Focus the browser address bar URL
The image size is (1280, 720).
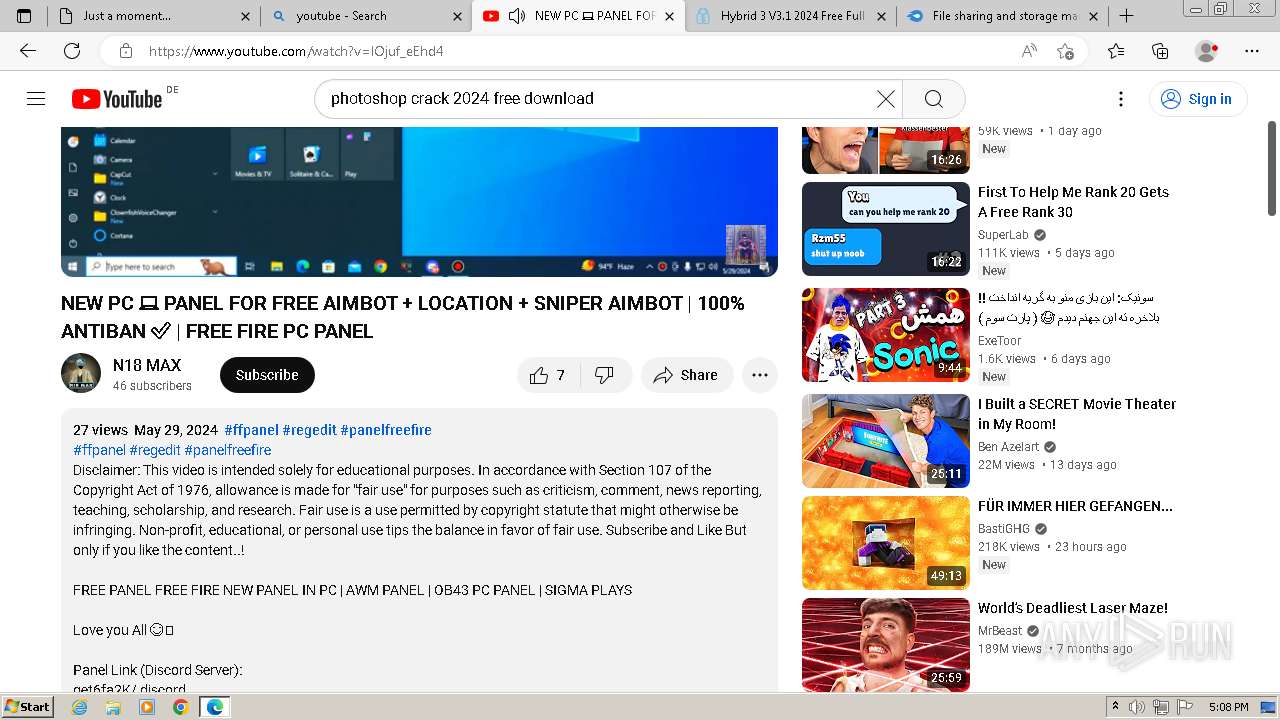296,51
